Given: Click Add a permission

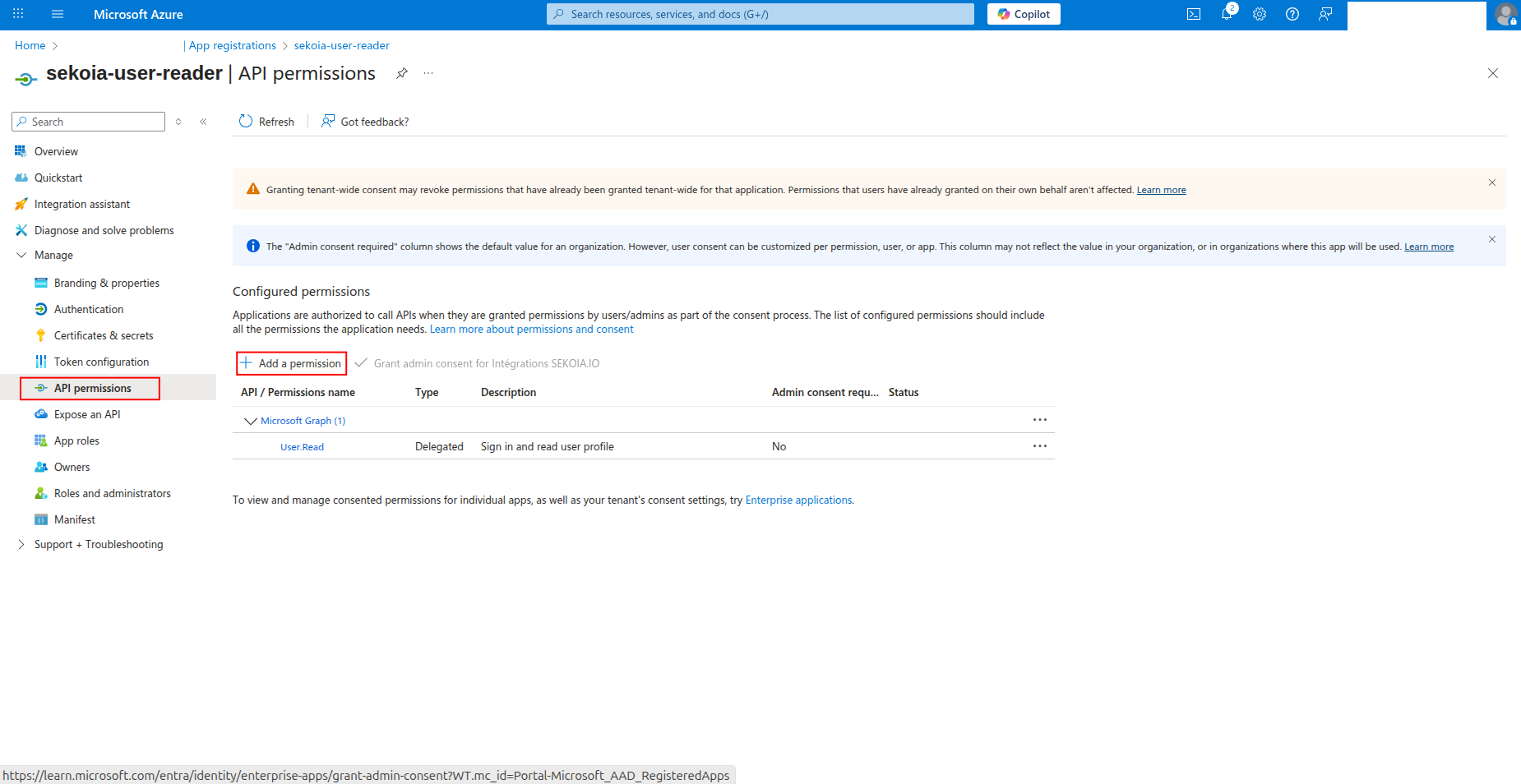Looking at the screenshot, I should (291, 362).
